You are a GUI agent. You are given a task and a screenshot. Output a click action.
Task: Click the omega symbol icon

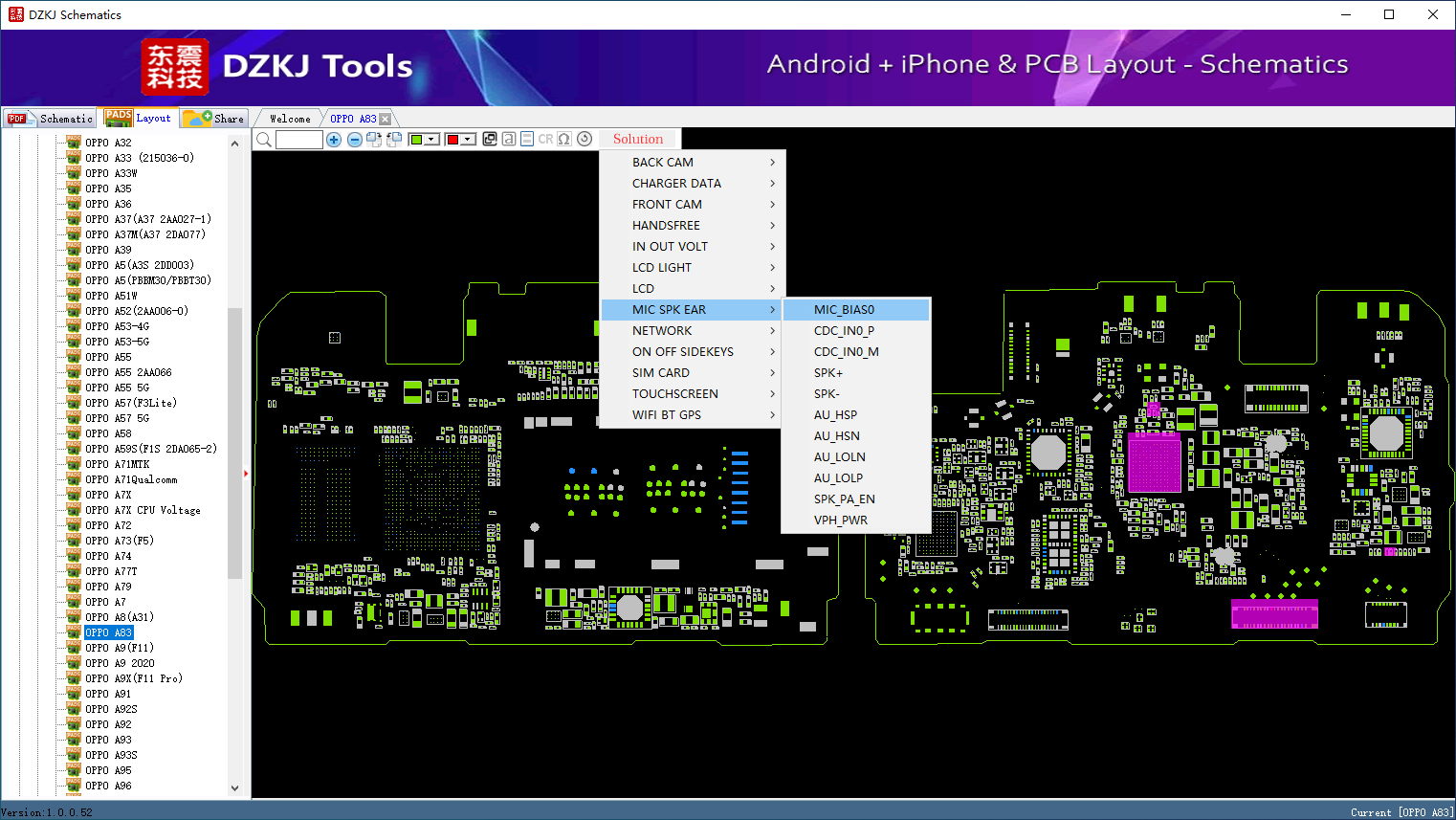coord(564,140)
